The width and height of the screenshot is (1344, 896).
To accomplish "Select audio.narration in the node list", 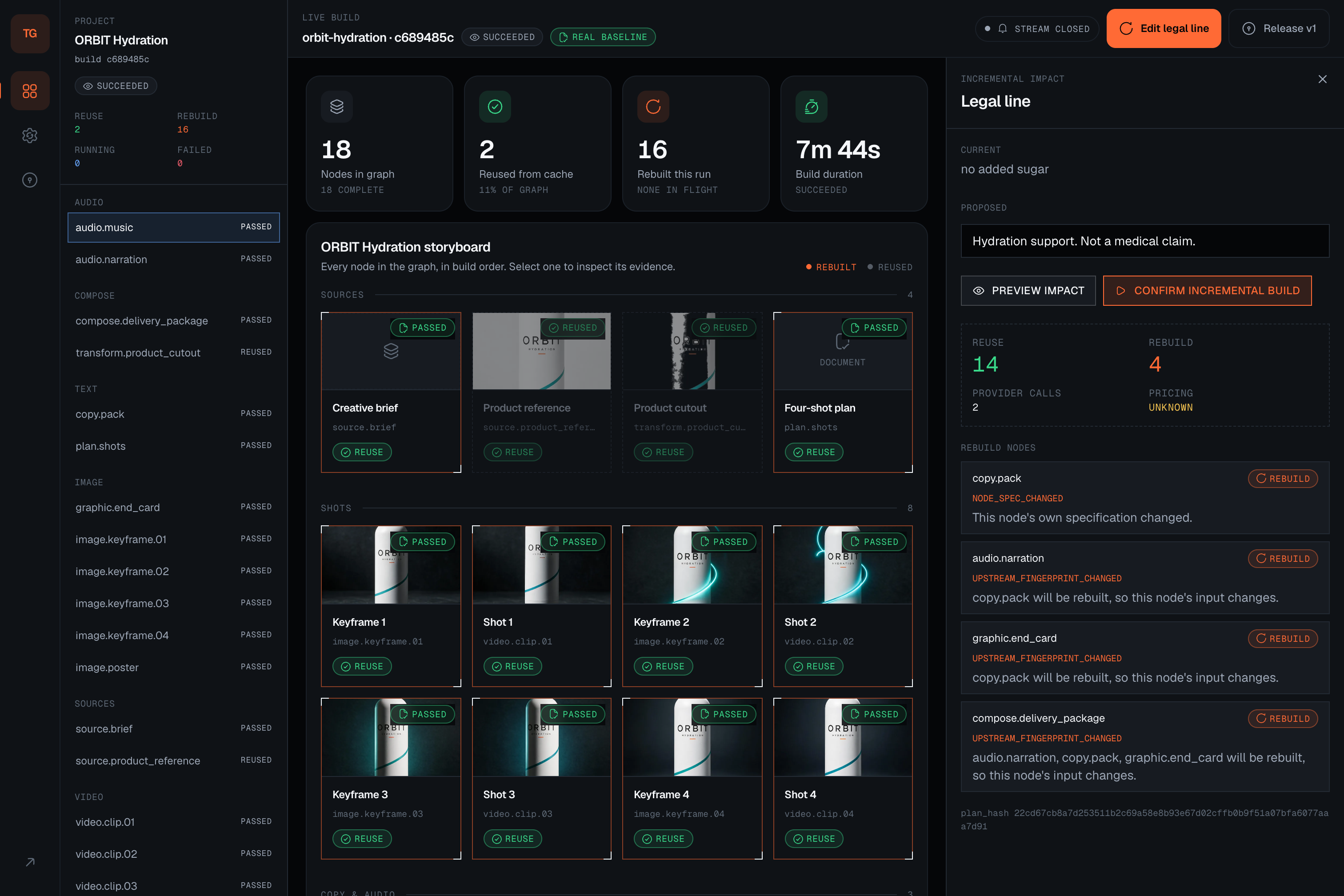I will coord(174,260).
